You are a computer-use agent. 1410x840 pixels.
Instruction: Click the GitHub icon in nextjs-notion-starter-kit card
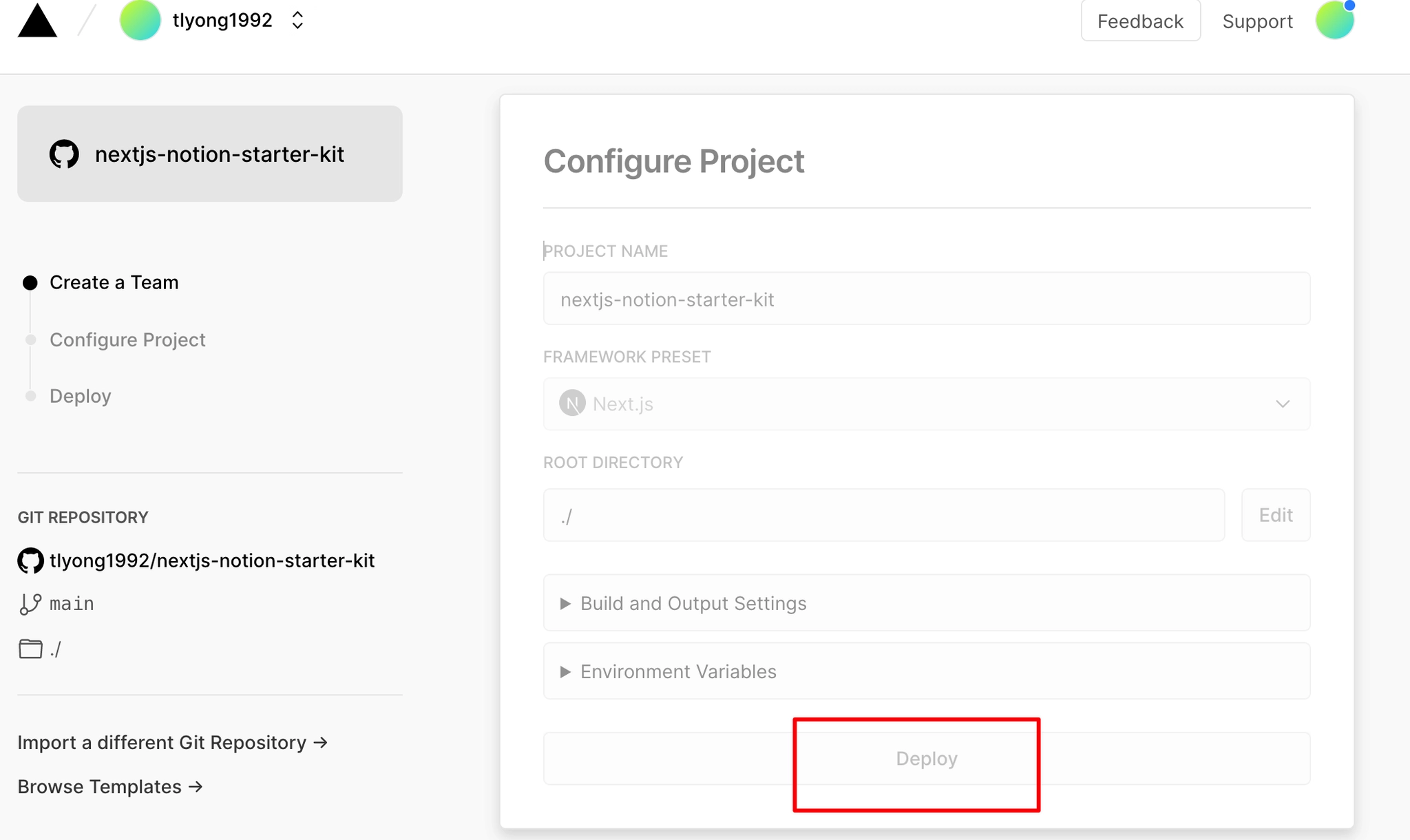64,154
